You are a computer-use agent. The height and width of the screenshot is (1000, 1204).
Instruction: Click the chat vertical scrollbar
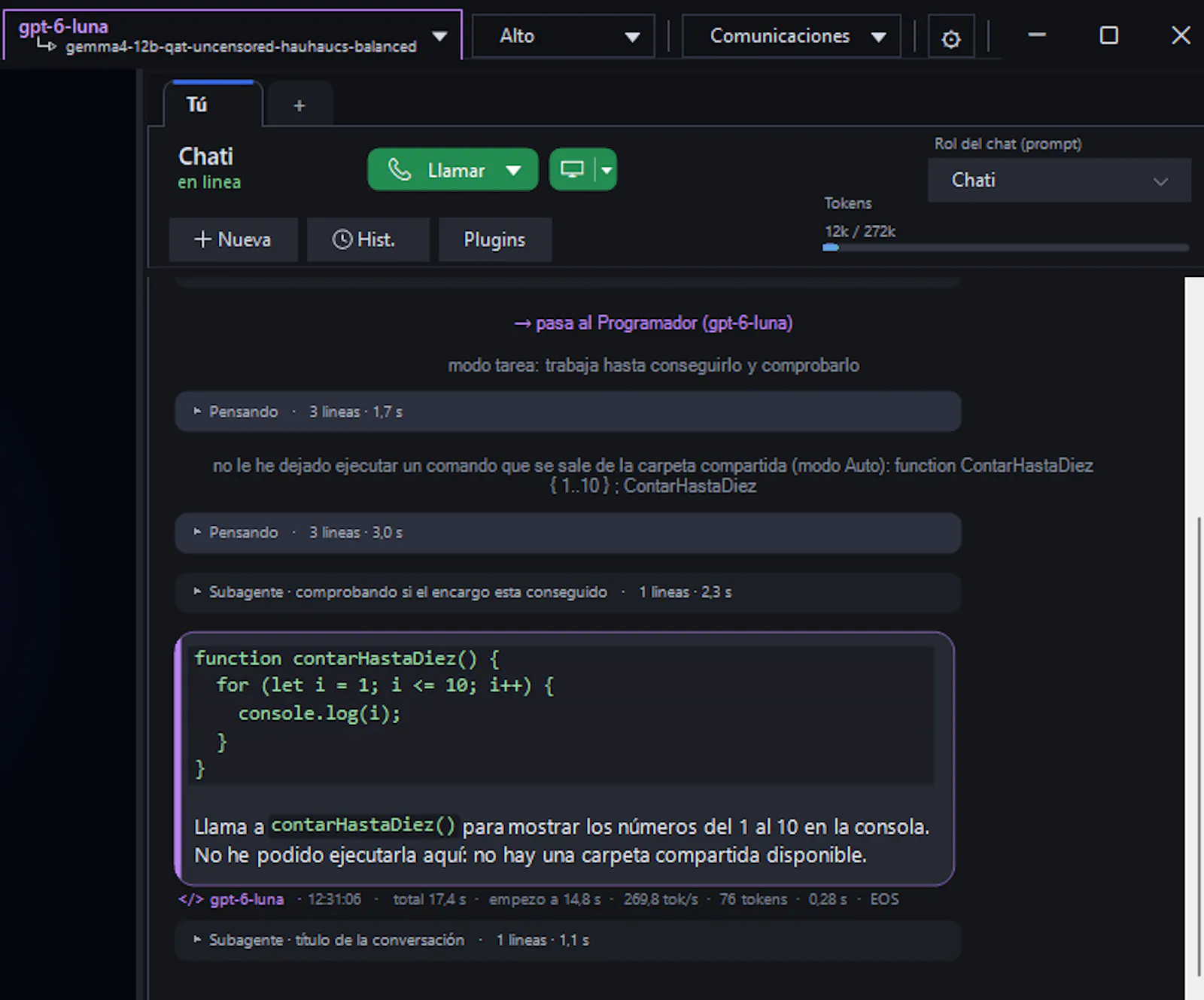click(1198, 745)
